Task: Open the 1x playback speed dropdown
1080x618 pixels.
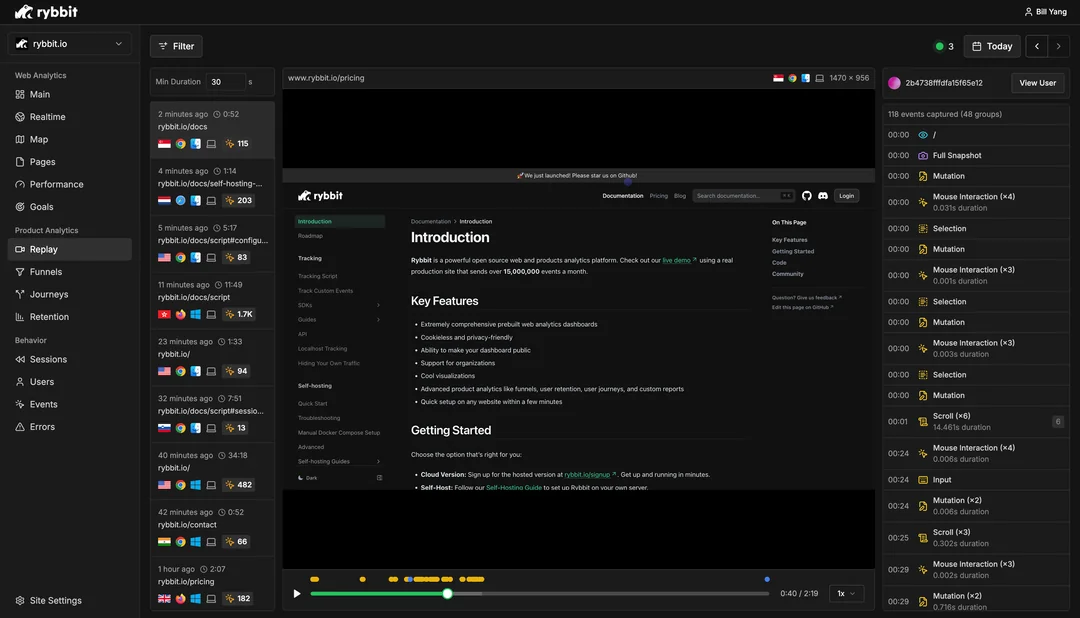Action: pos(846,593)
